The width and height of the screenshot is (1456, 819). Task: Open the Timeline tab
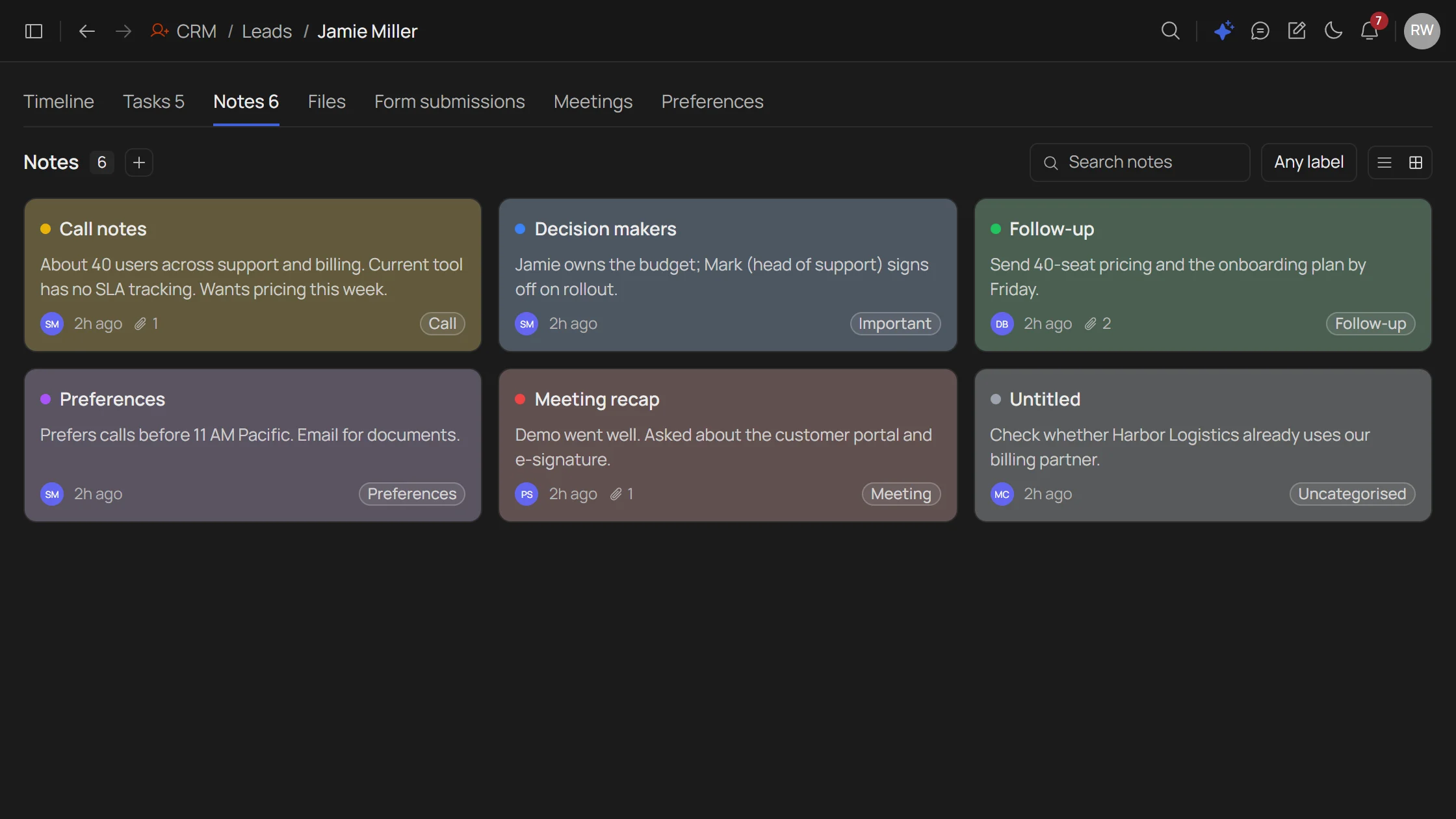(58, 102)
